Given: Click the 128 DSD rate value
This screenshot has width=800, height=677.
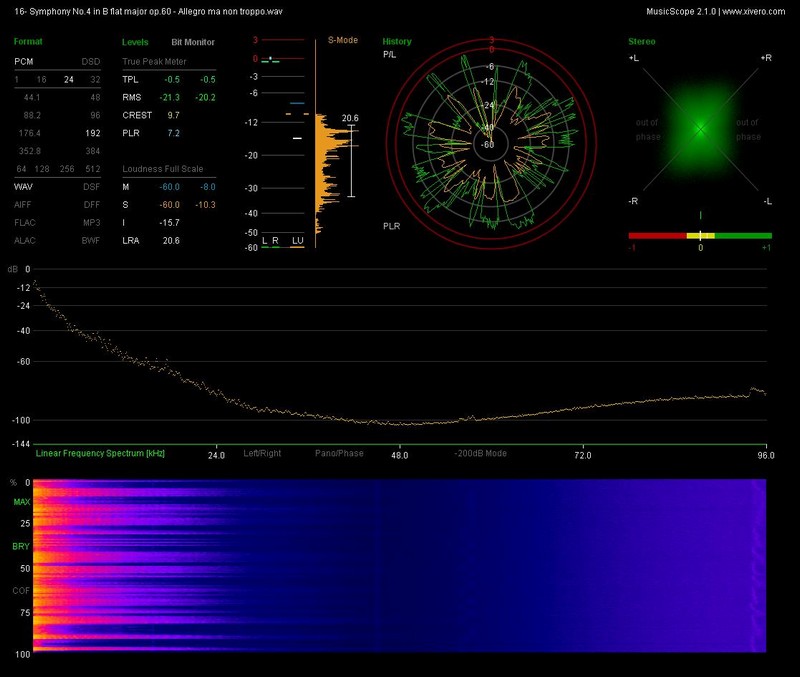Looking at the screenshot, I should point(42,169).
